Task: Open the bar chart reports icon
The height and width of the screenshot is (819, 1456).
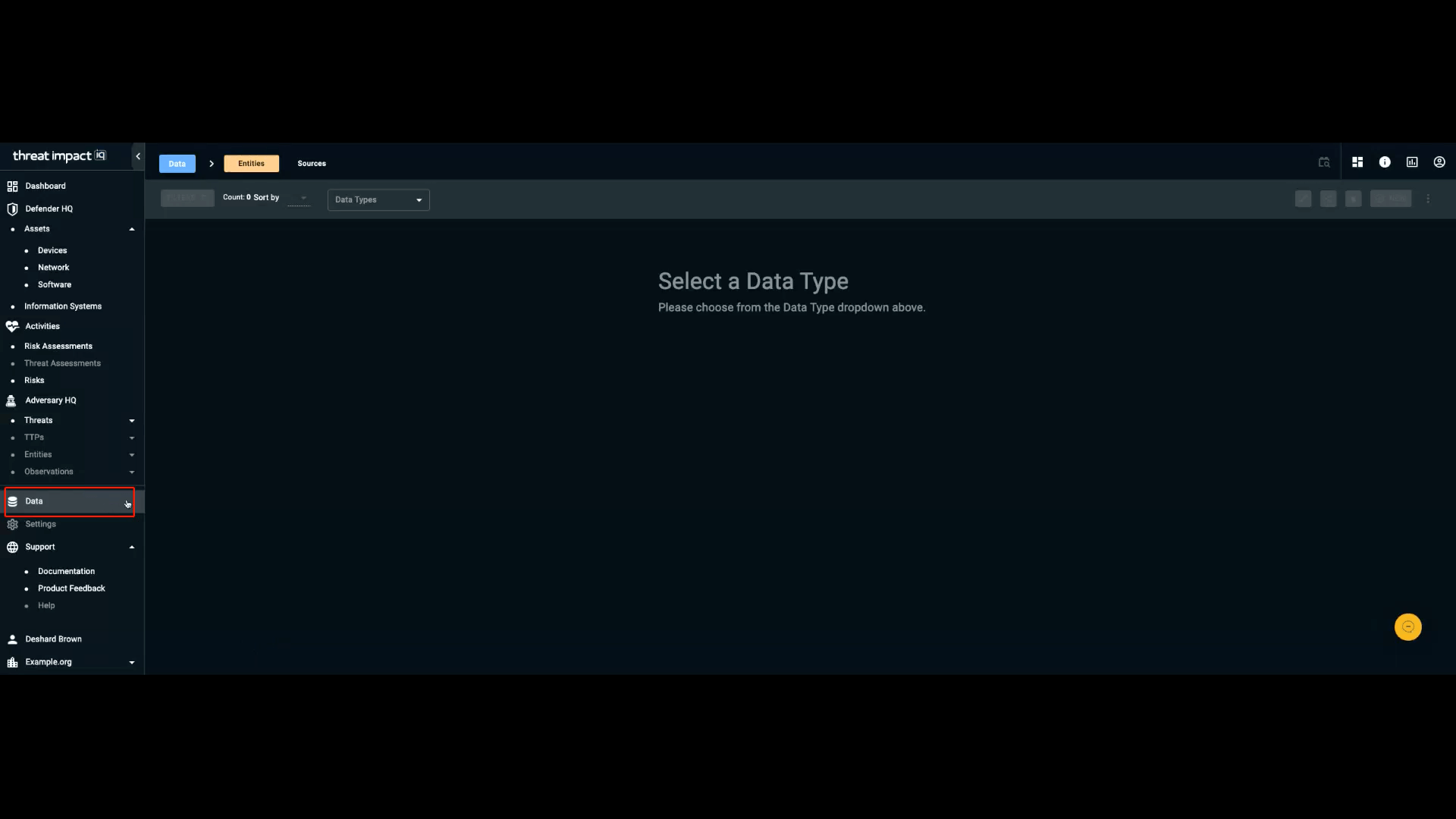Action: coord(1412,162)
